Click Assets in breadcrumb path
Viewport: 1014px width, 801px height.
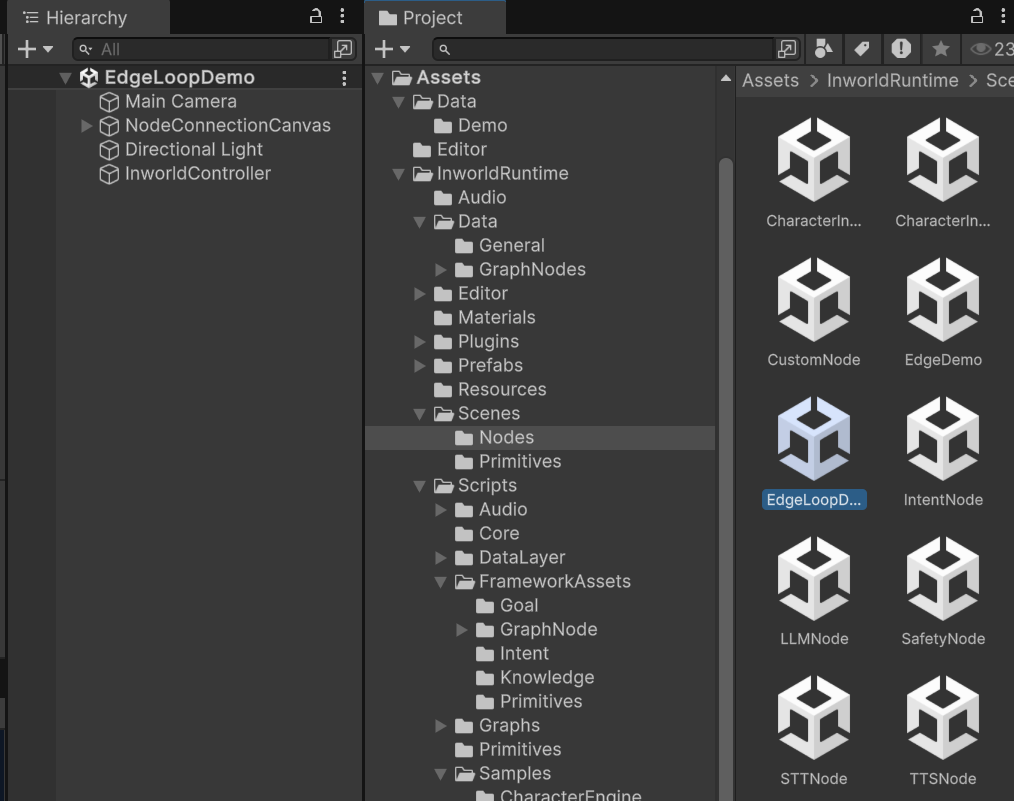[x=770, y=81]
